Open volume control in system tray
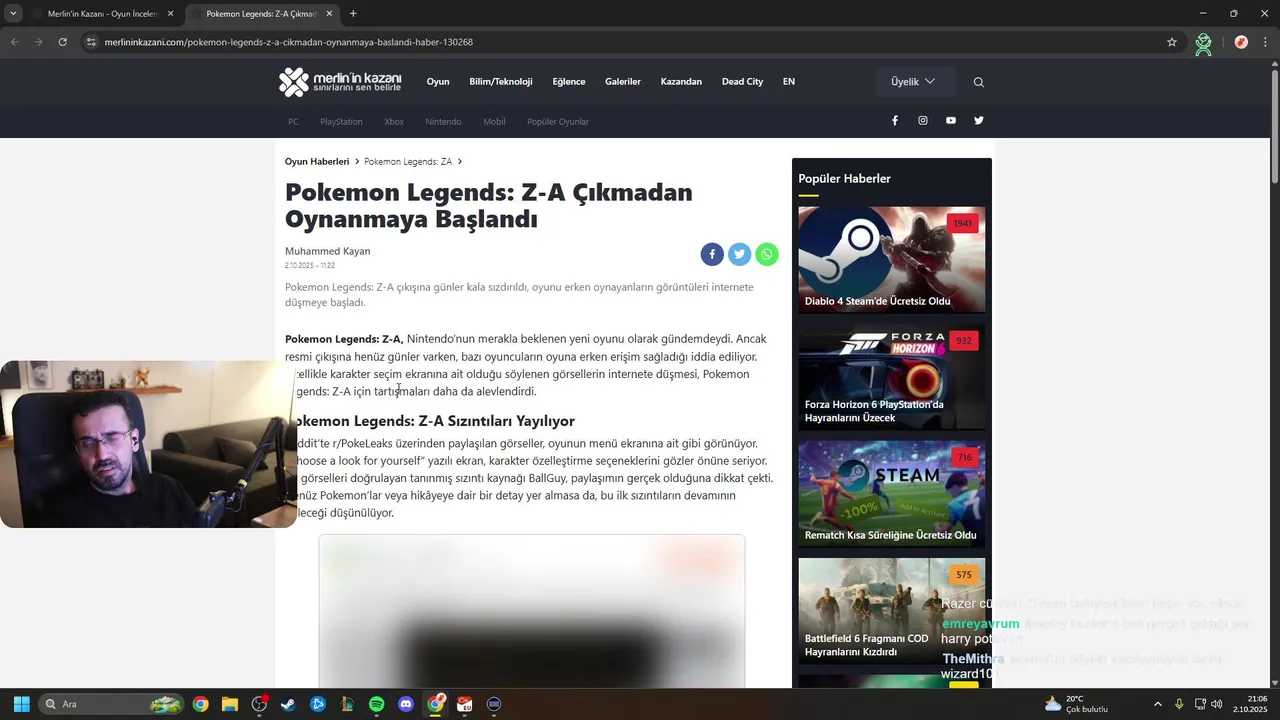The image size is (1280, 720). pos(1216,704)
